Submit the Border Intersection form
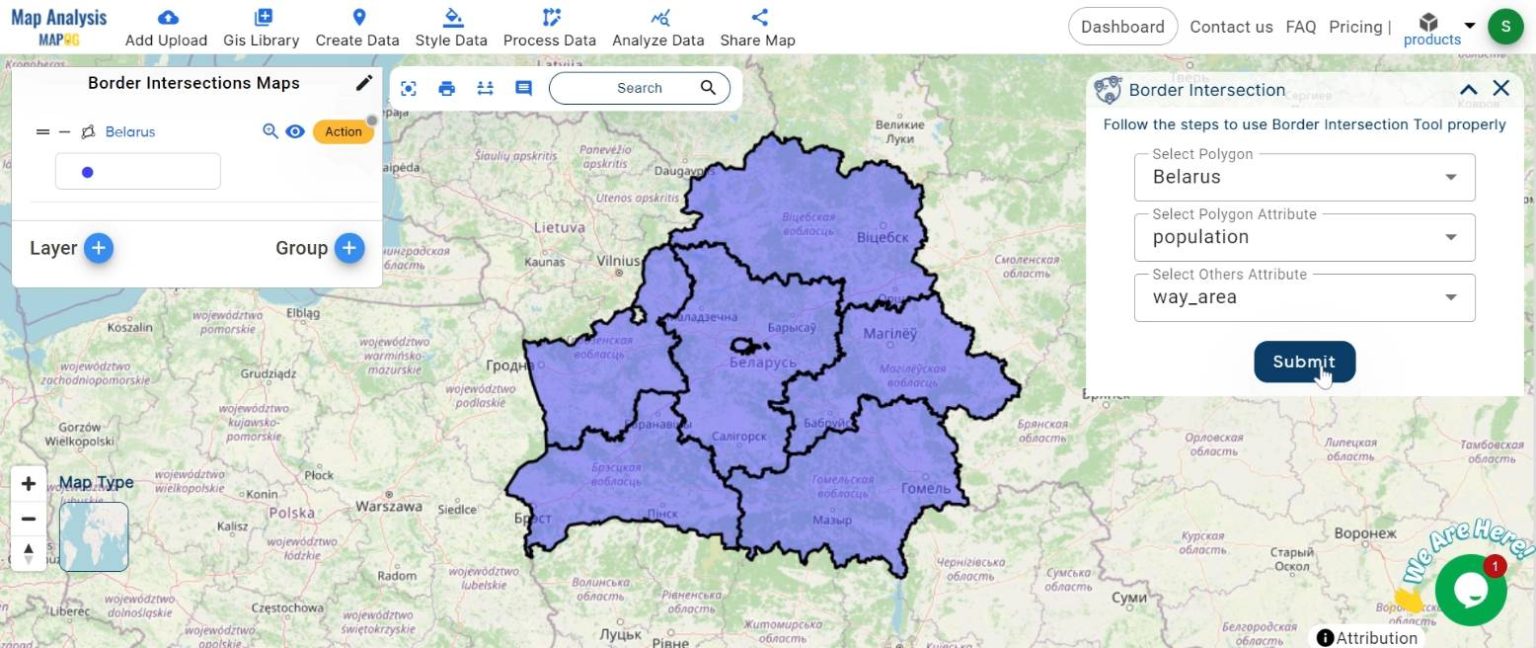1536x648 pixels. click(1304, 362)
